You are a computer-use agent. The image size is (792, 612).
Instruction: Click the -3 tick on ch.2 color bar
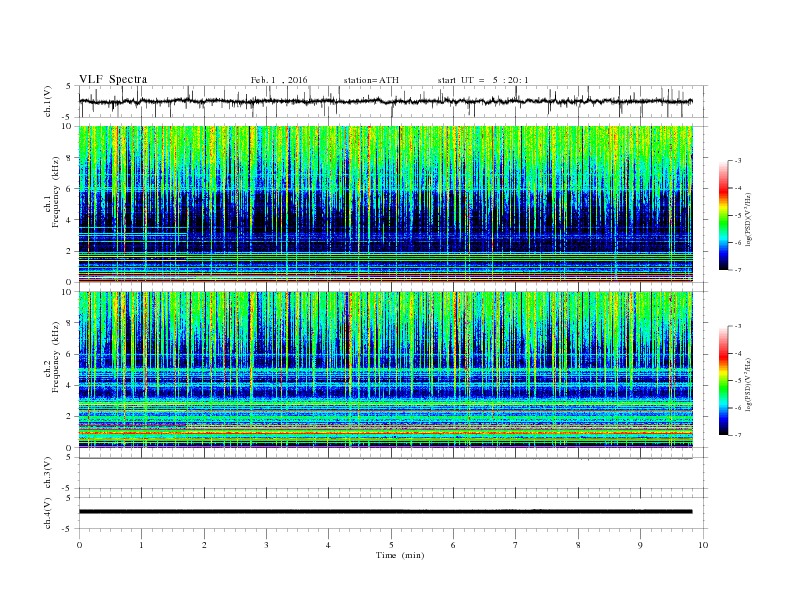pos(737,326)
